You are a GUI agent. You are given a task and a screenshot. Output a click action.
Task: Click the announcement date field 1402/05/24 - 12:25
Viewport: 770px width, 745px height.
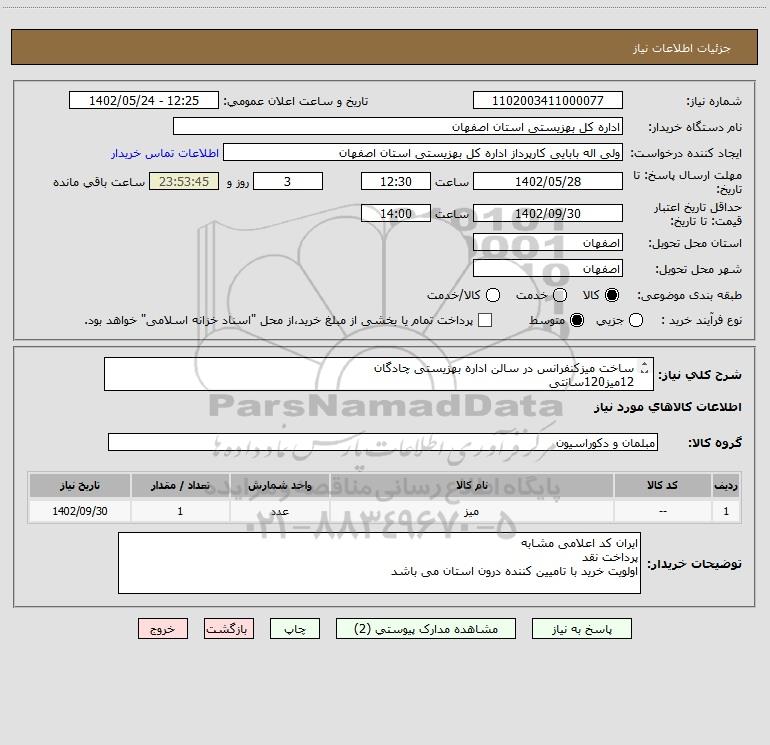coord(143,100)
